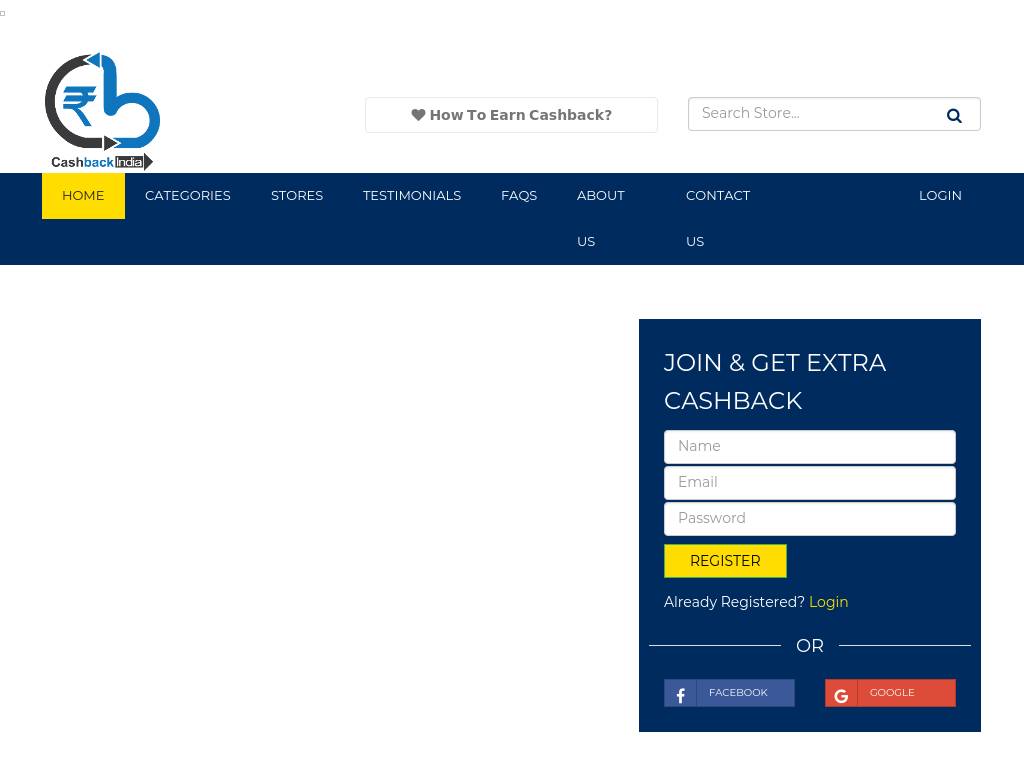Click the Google G icon
This screenshot has width=1024, height=768.
tap(841, 694)
